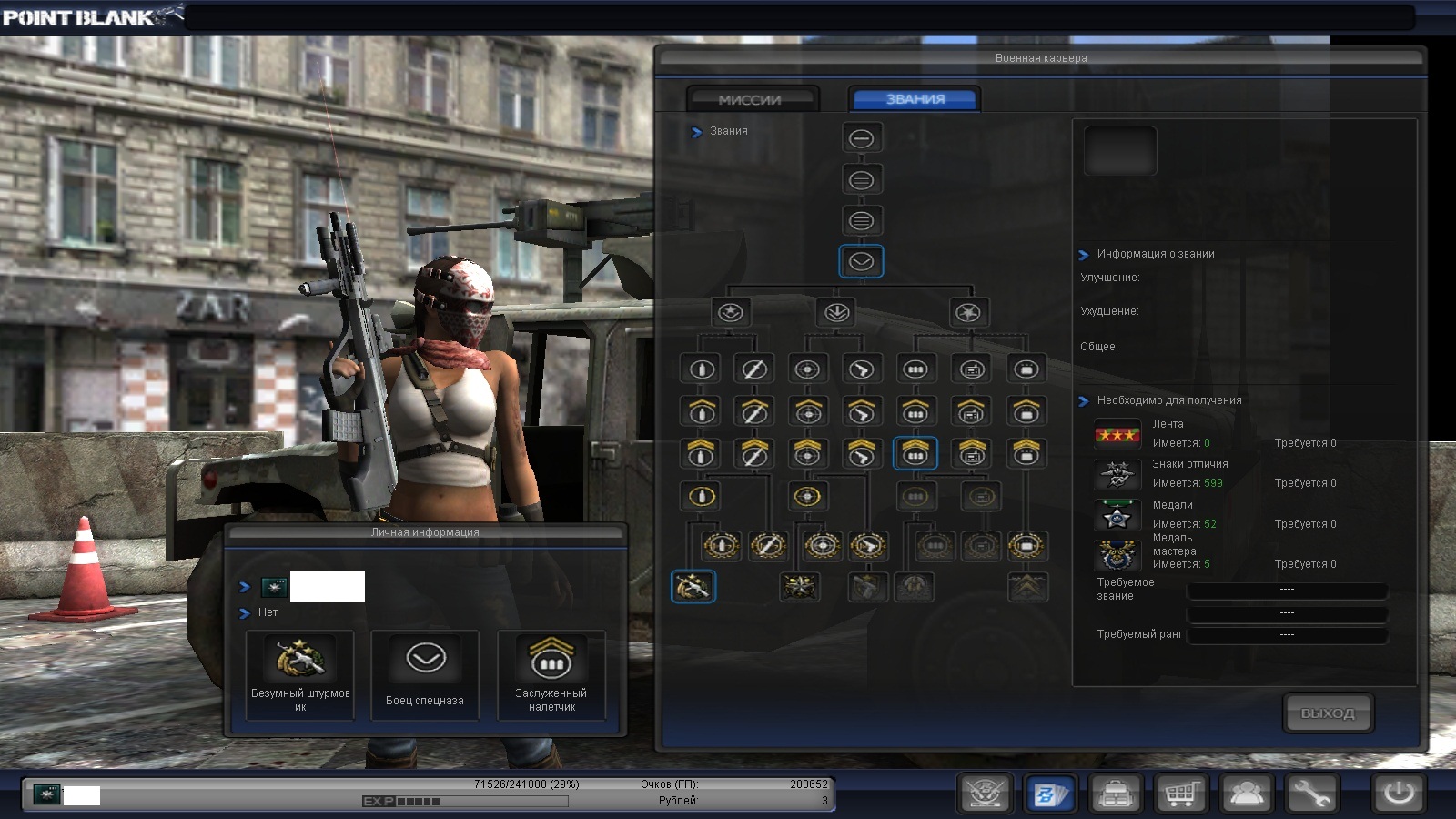Select the downward-arrow rank icon in tree's middle branch
Image resolution: width=1456 pixels, height=819 pixels.
(x=837, y=313)
